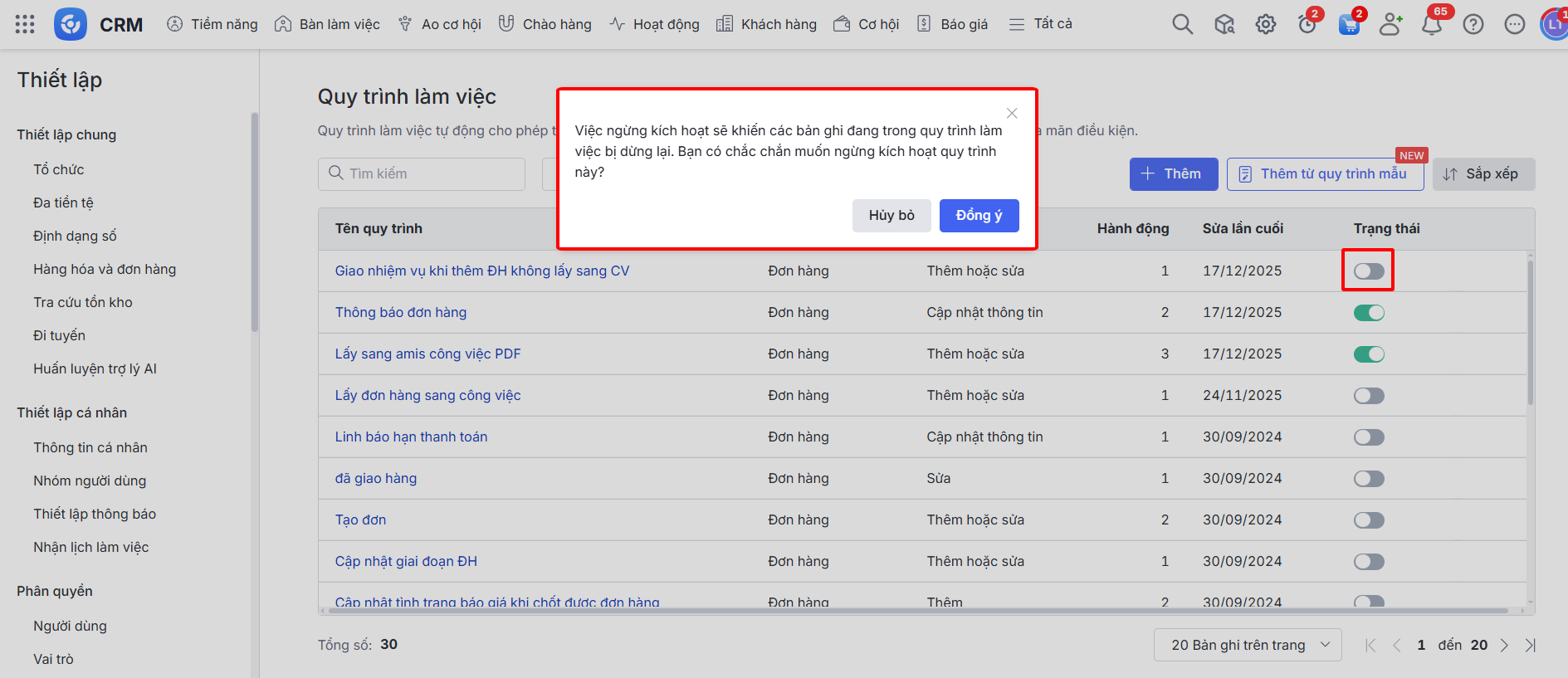Screen dimensions: 1568x678
Task: Disable the Thông báo đơn hàng workflow toggle
Action: tap(1369, 313)
